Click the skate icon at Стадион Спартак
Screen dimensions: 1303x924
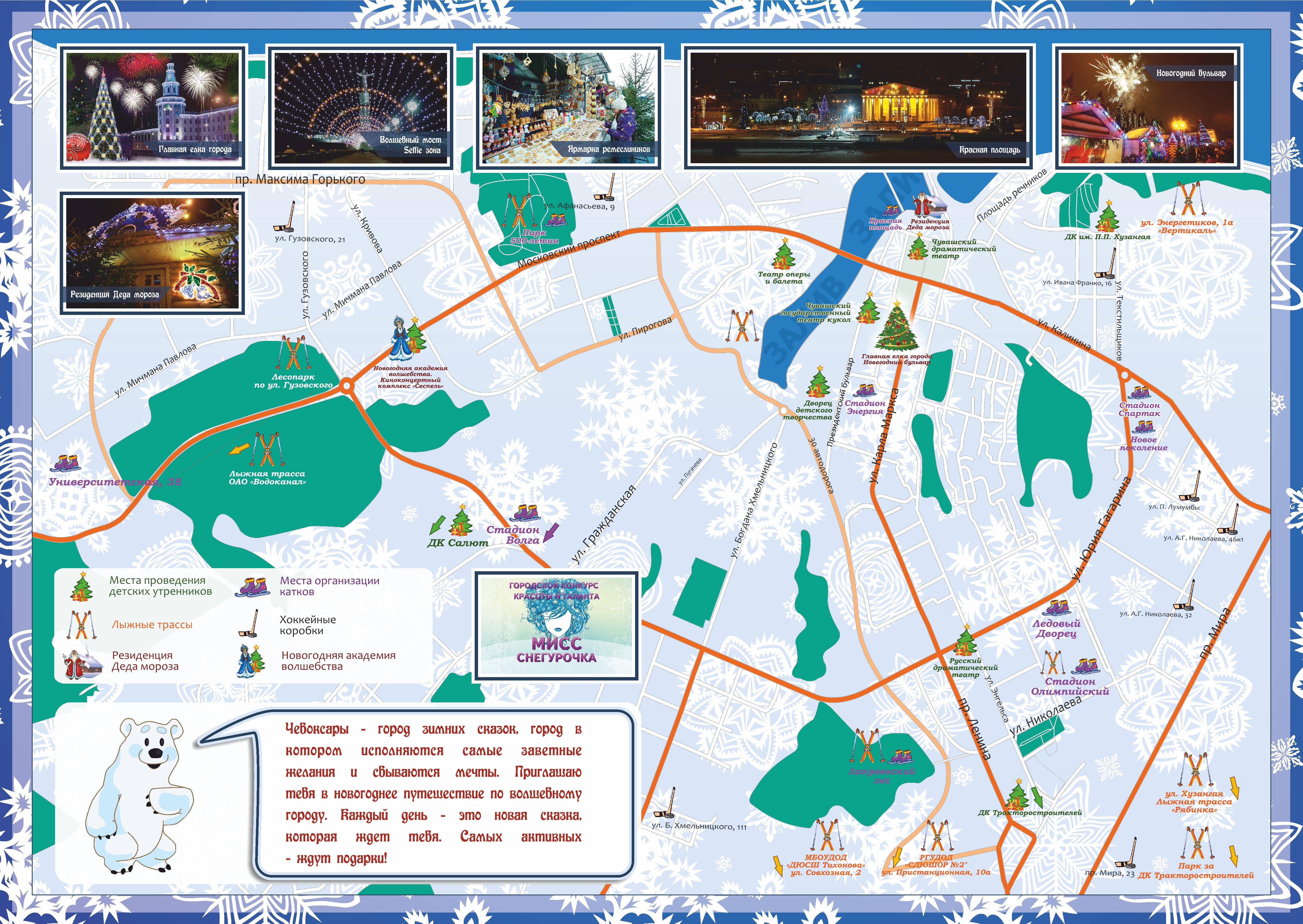point(1140,393)
